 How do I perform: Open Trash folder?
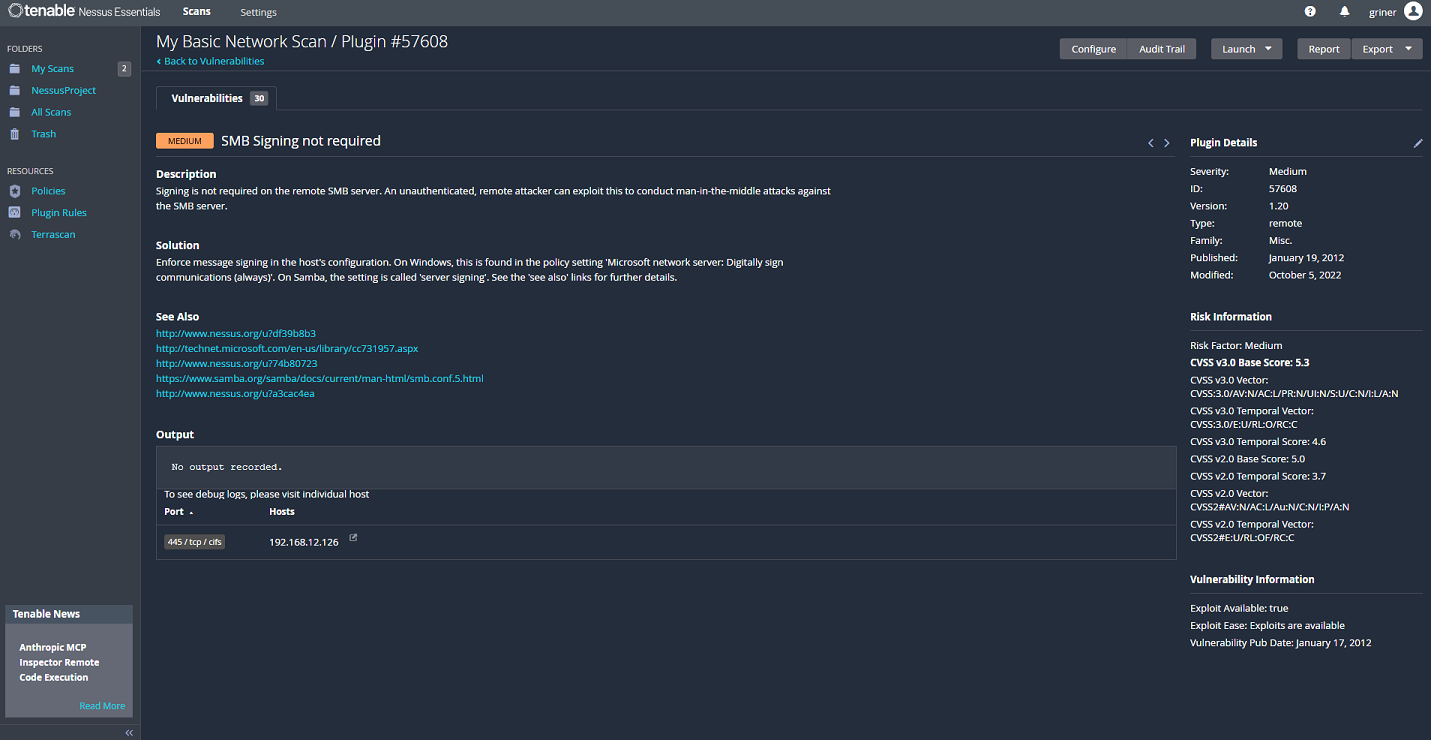click(x=43, y=134)
